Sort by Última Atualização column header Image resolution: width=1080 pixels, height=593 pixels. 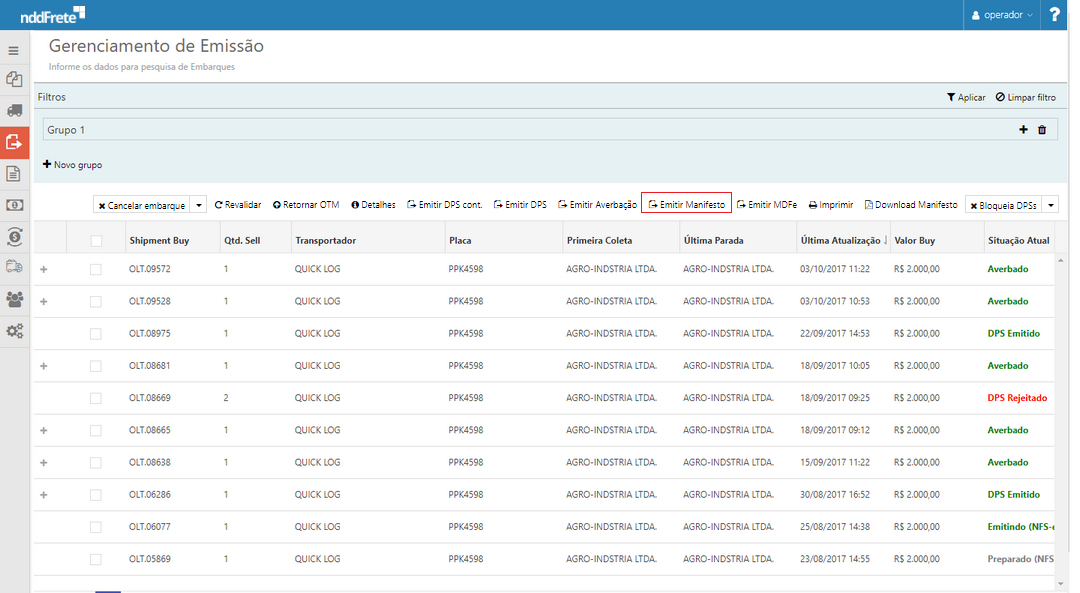click(842, 241)
